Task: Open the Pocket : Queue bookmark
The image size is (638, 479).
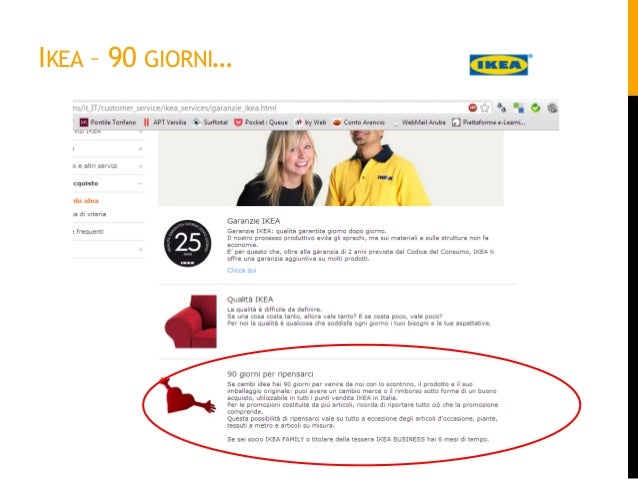Action: pos(261,122)
